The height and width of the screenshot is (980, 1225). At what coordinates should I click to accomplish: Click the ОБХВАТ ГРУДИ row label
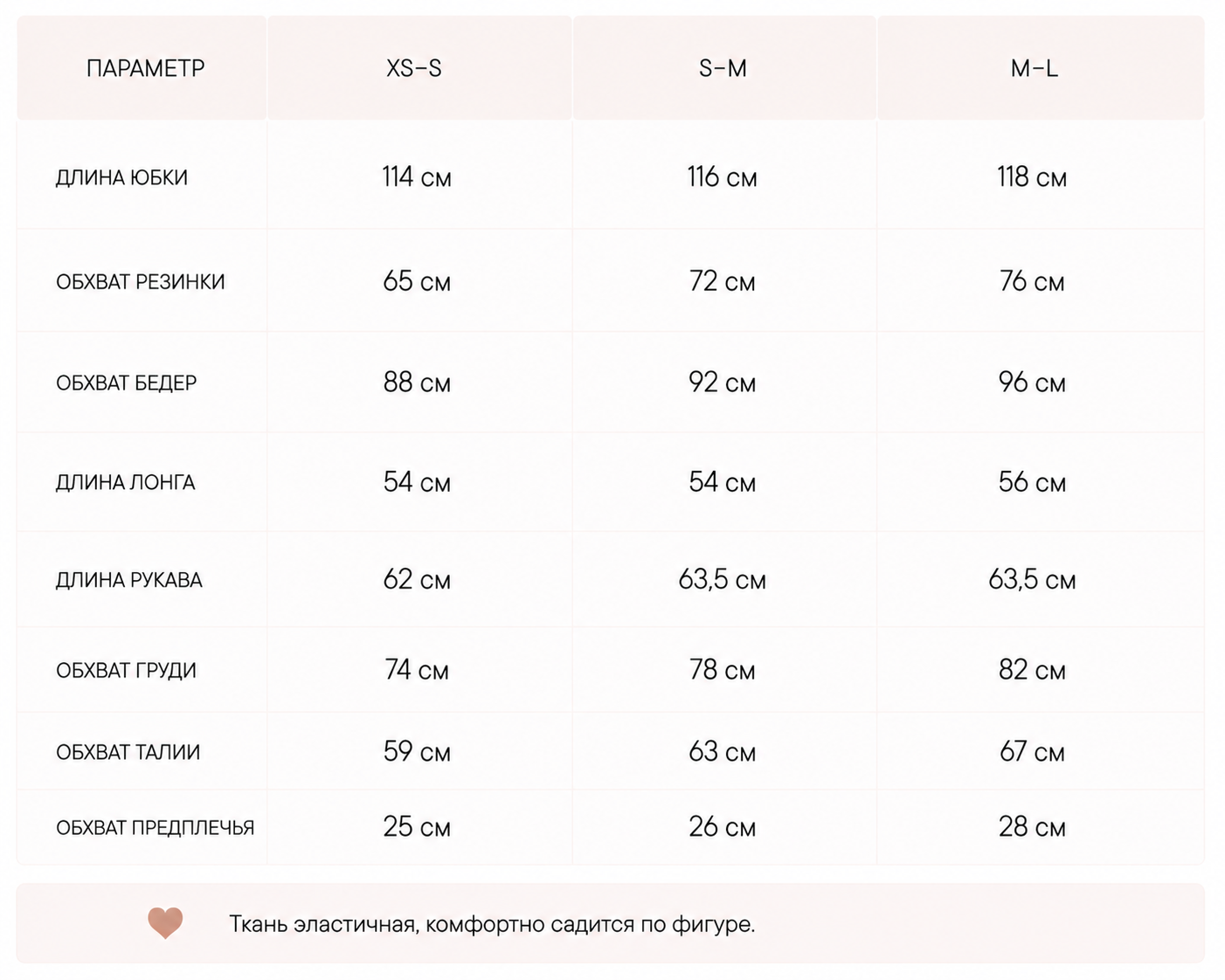coord(126,670)
